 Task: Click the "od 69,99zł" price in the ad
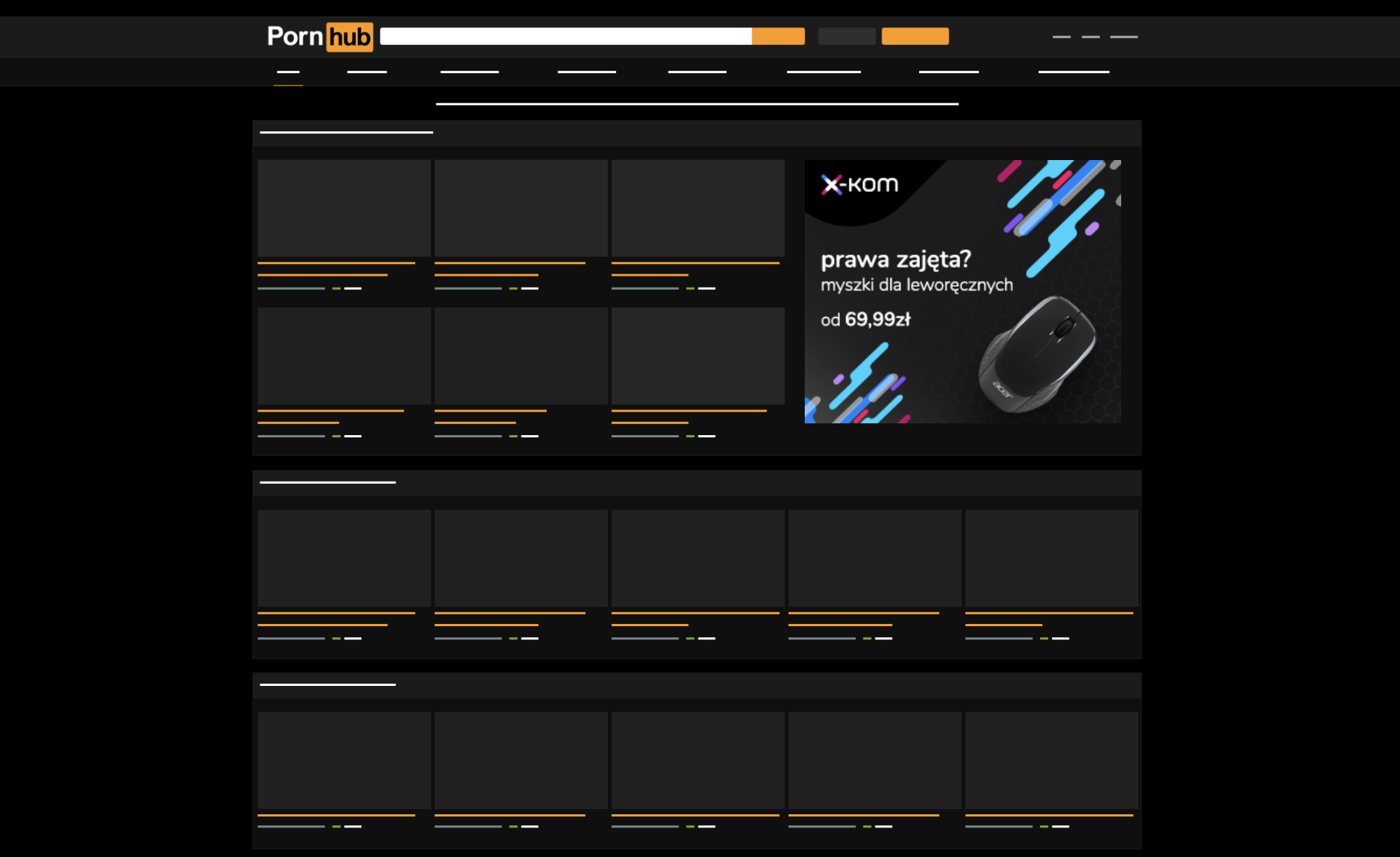coord(865,319)
